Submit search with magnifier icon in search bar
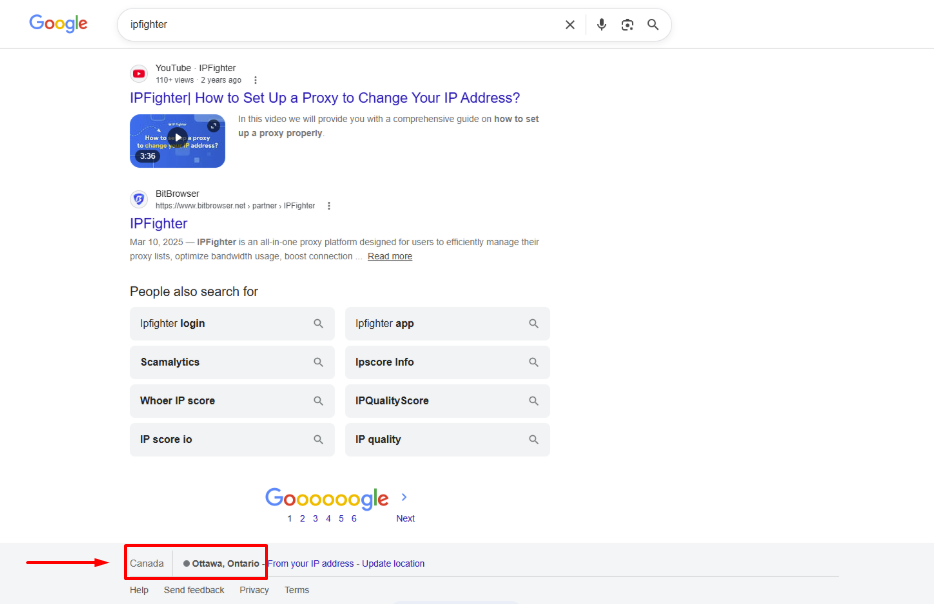The height and width of the screenshot is (604, 934). point(653,24)
